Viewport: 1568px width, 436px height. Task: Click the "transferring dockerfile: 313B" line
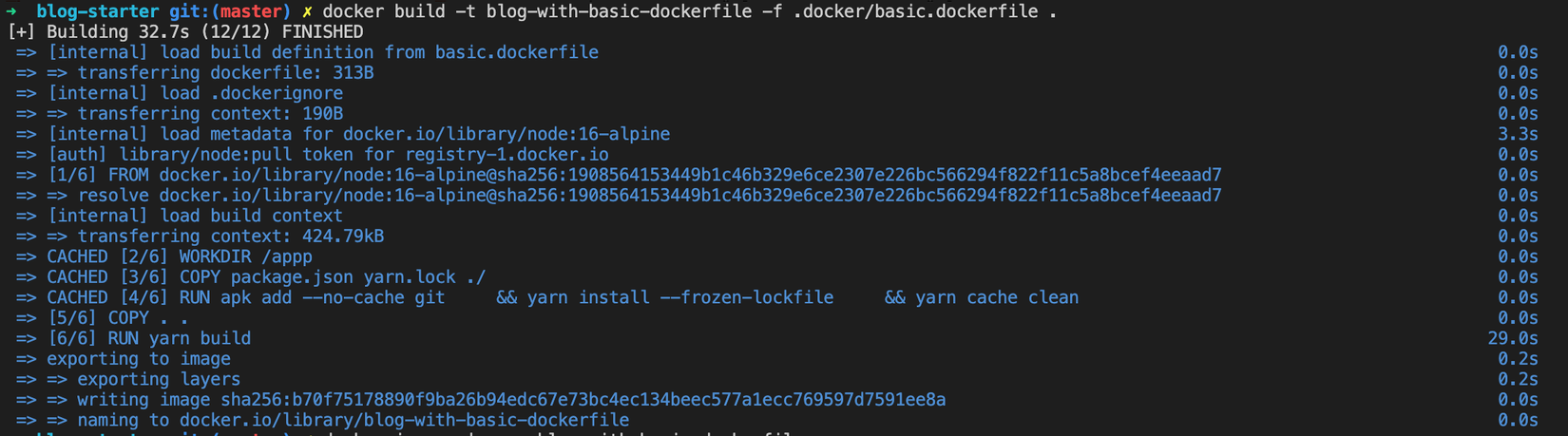[225, 73]
